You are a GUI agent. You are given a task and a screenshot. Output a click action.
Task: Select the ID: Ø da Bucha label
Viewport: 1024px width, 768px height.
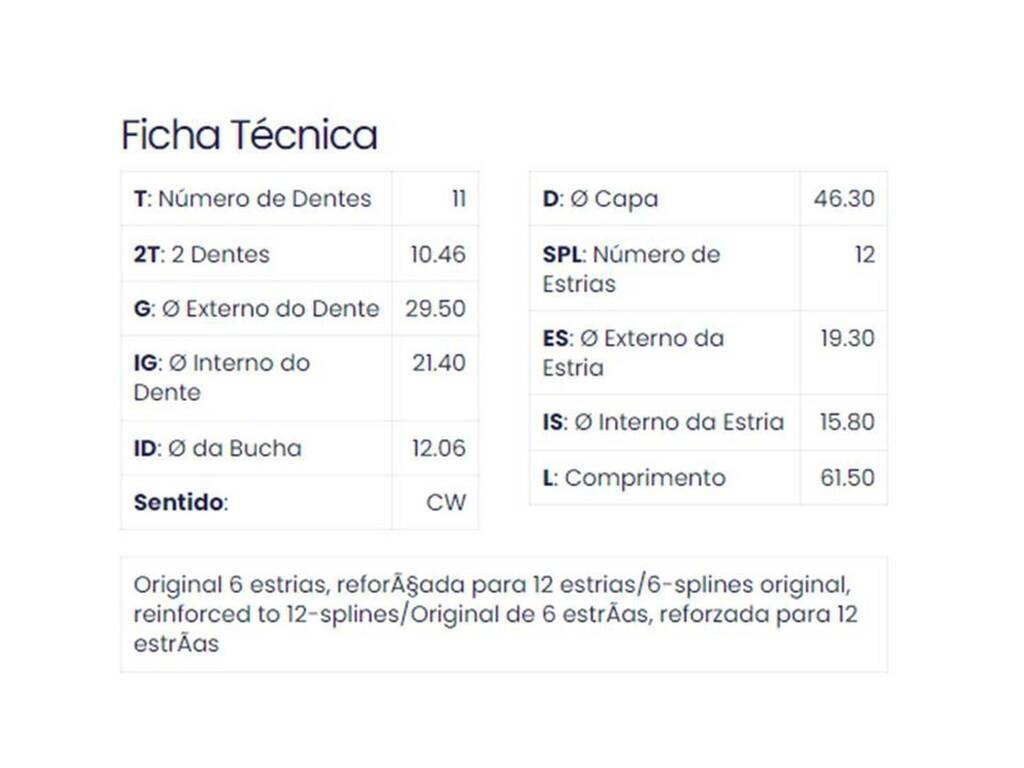point(218,448)
